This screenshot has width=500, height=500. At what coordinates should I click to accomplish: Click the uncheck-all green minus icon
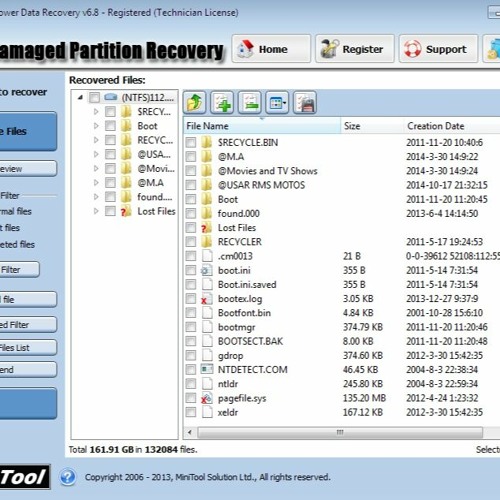coord(250,102)
